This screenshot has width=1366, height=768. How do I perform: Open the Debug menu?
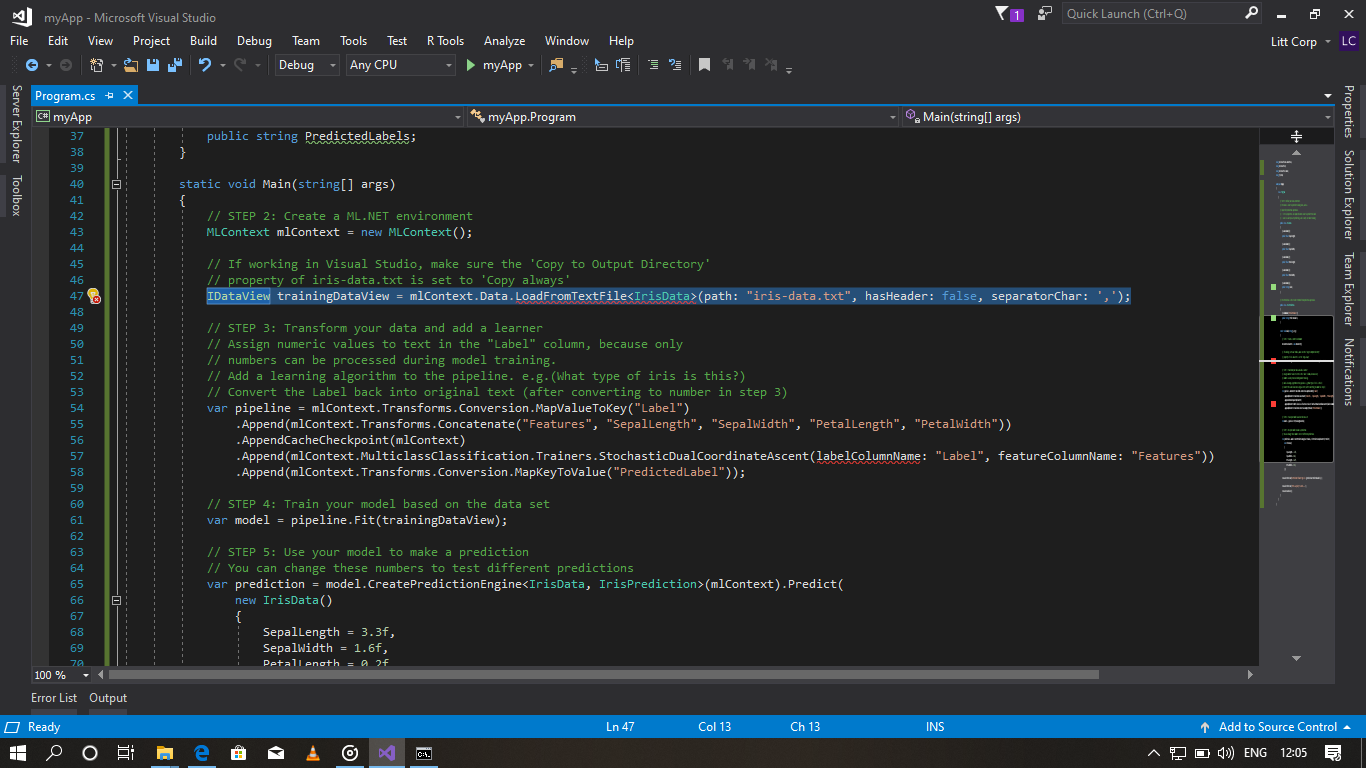point(253,41)
